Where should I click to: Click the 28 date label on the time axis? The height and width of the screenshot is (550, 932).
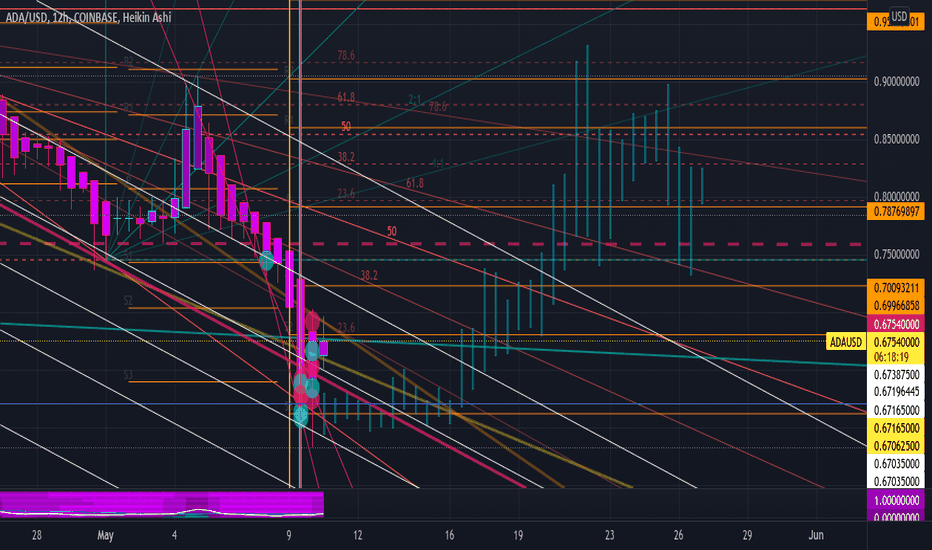[36, 535]
